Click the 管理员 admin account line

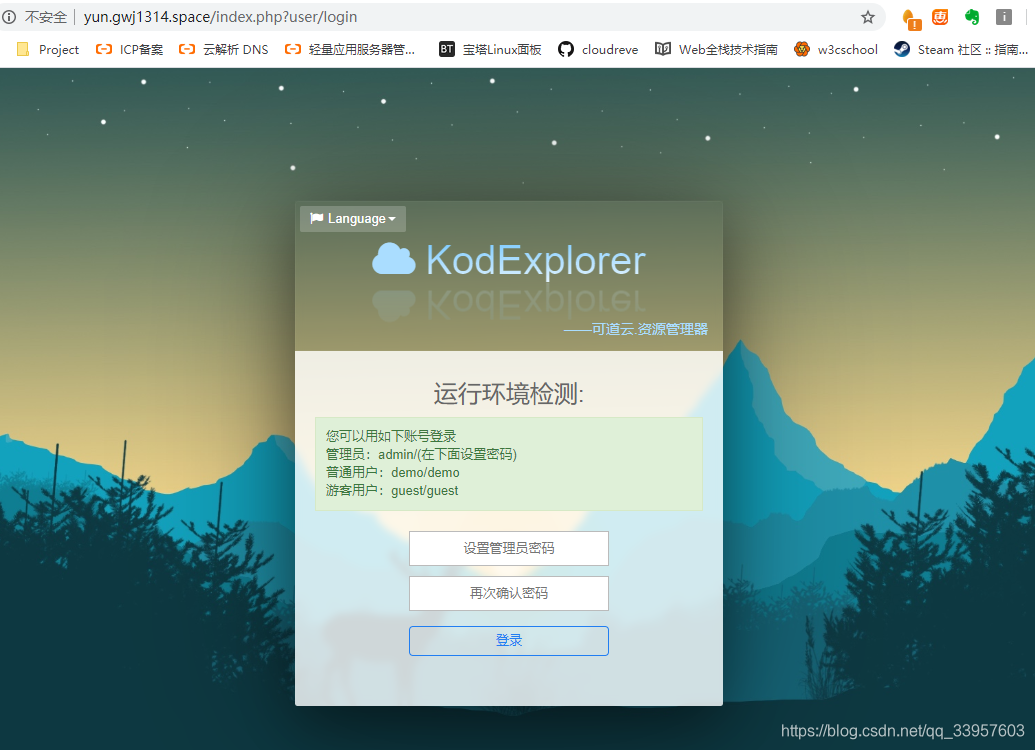421,454
